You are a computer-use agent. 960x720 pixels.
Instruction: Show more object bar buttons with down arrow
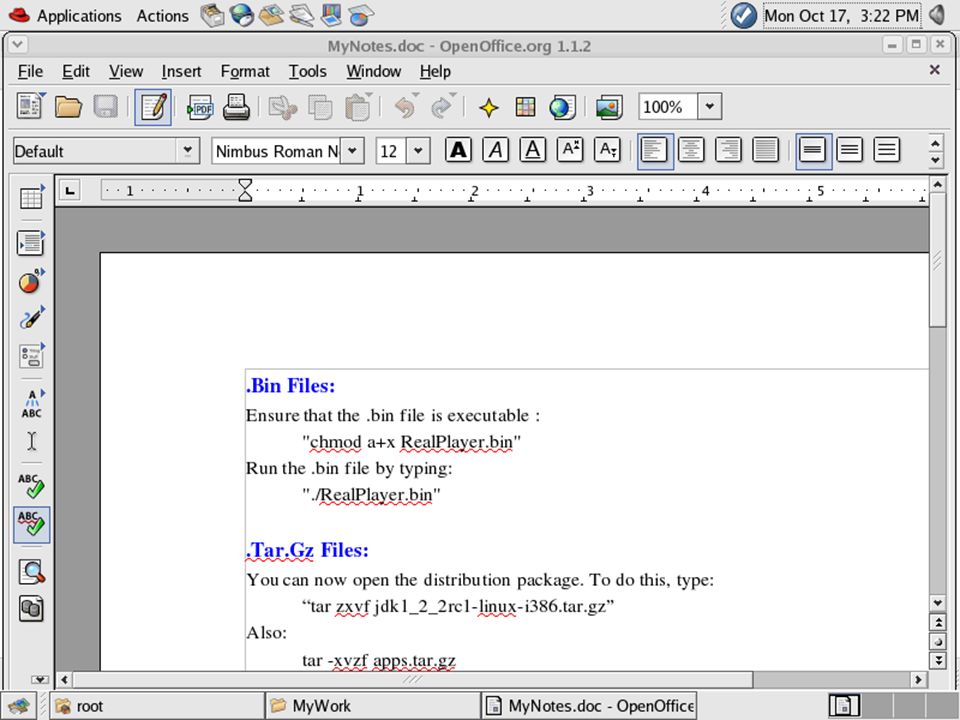(935, 160)
